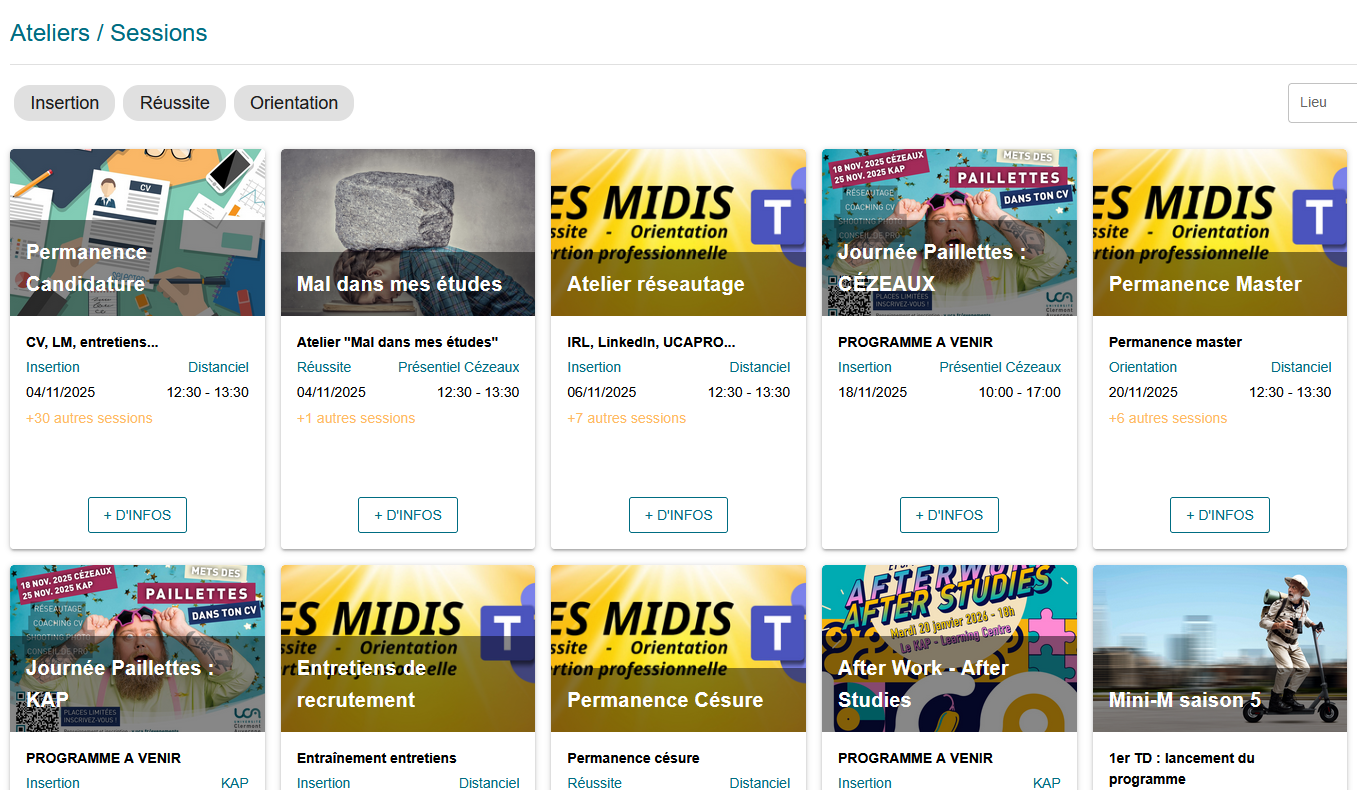Open + D'INFOS for Atelier réseautage

click(x=678, y=515)
